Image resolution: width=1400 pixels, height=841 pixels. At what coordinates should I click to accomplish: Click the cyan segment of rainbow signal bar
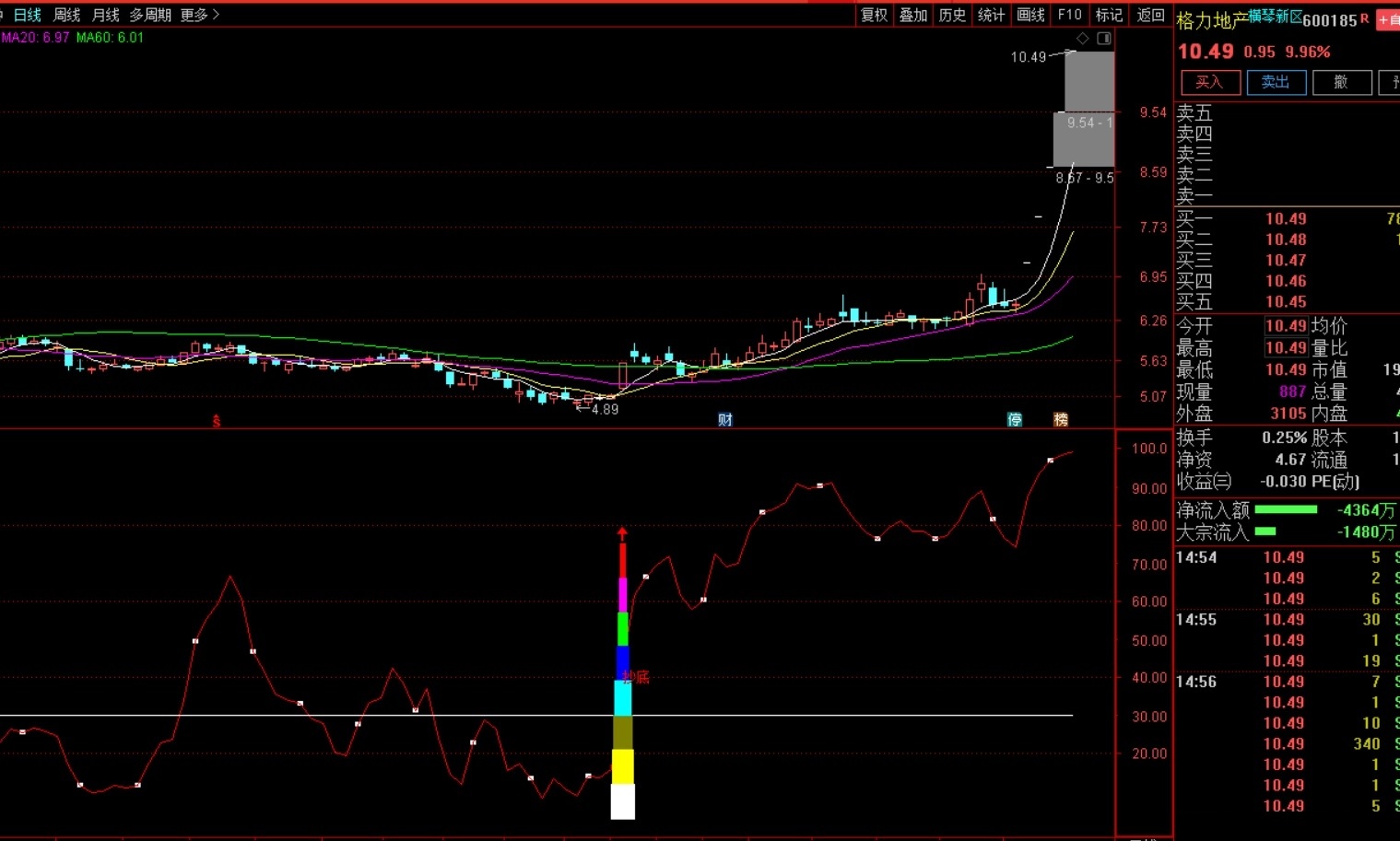[x=623, y=697]
